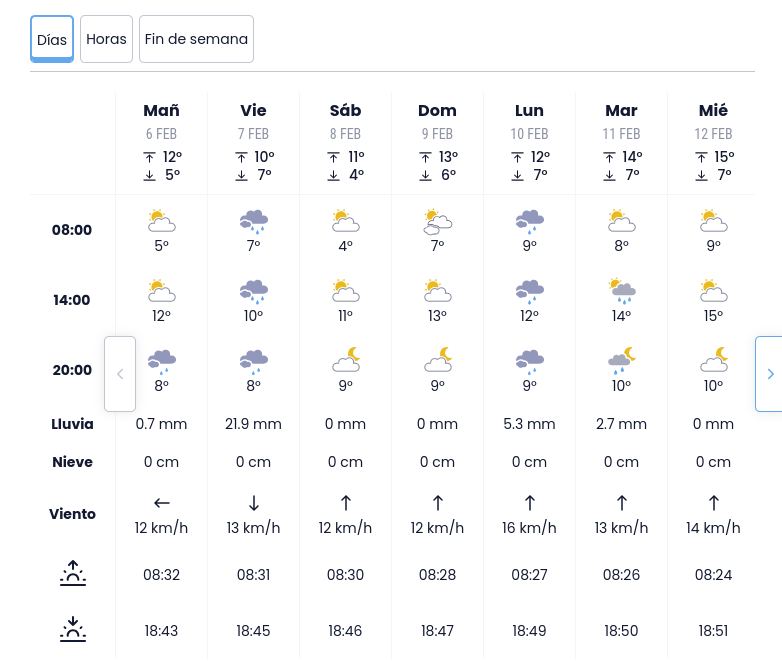Click Monday's 16 km/h wind speed
This screenshot has width=782, height=666.
[x=529, y=528]
